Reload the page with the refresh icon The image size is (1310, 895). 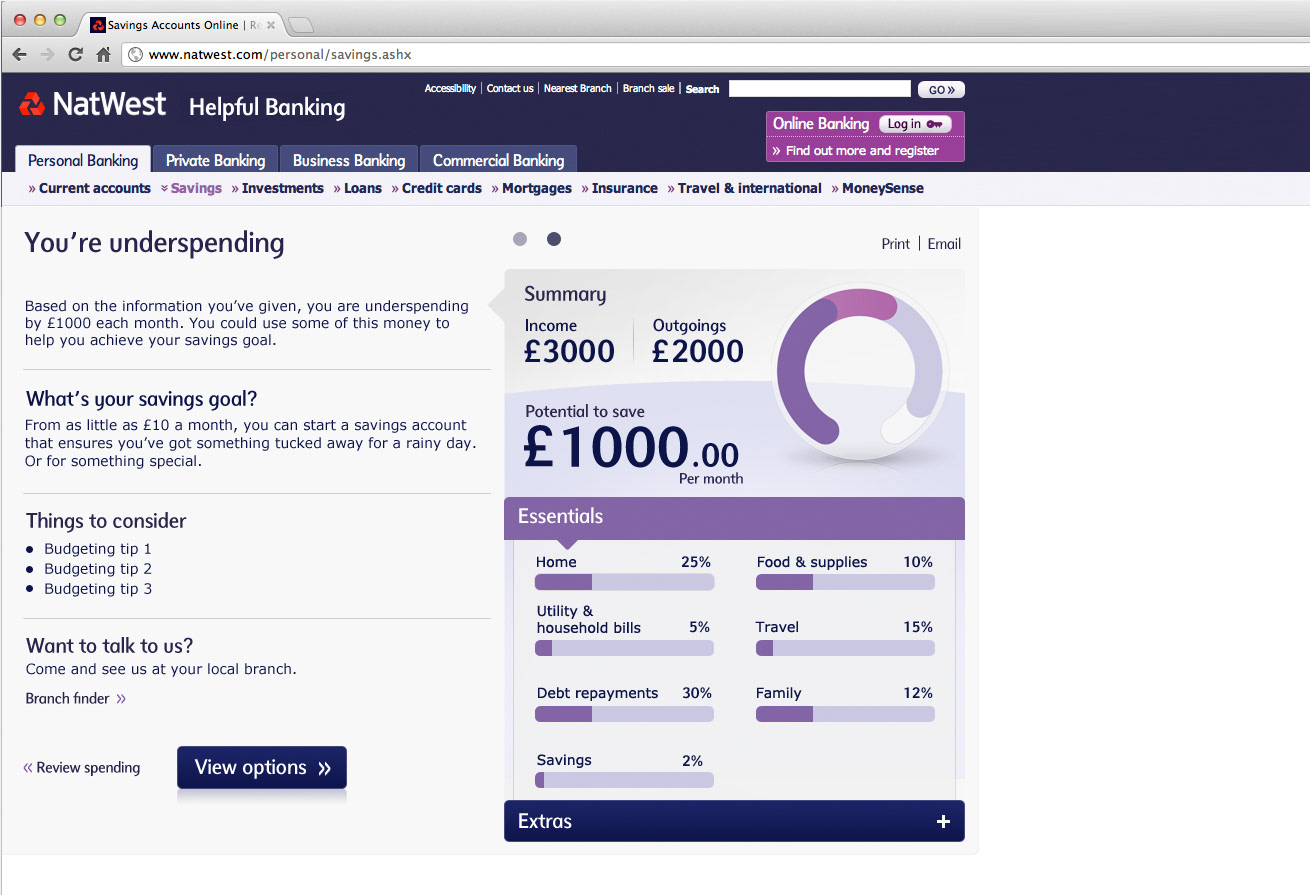click(x=75, y=55)
